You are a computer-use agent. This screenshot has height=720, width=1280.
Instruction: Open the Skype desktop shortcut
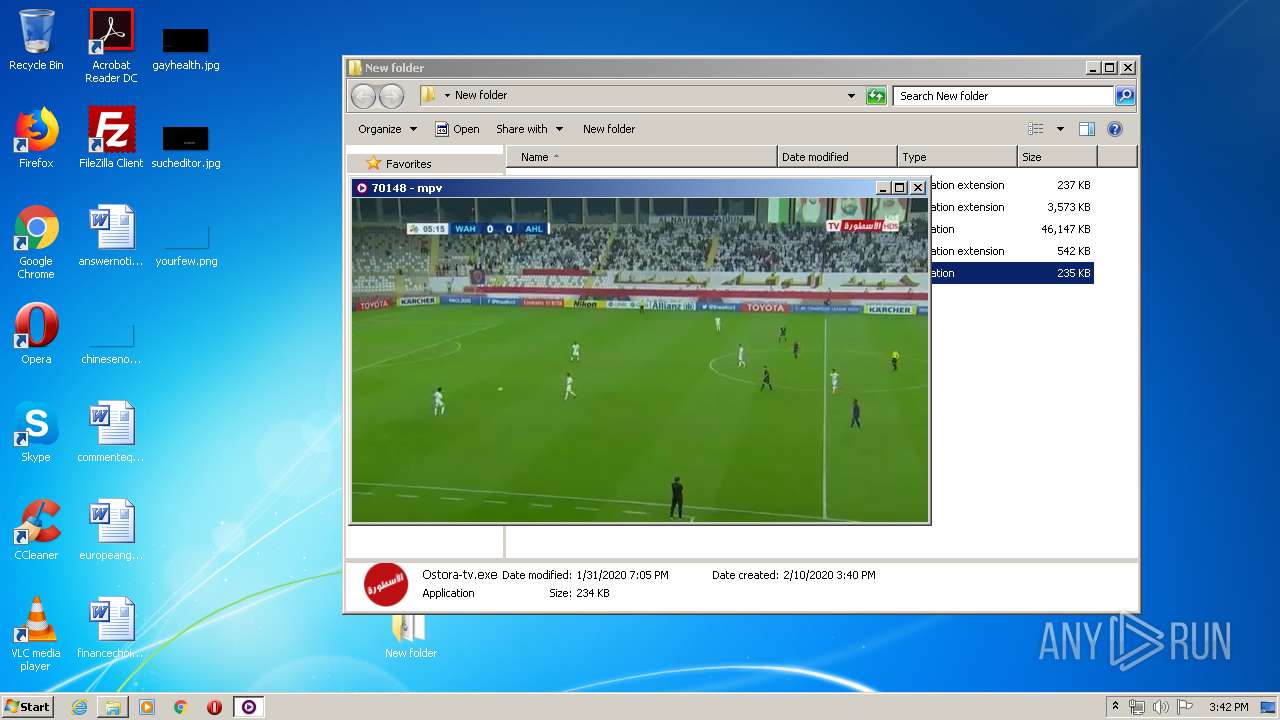(36, 432)
